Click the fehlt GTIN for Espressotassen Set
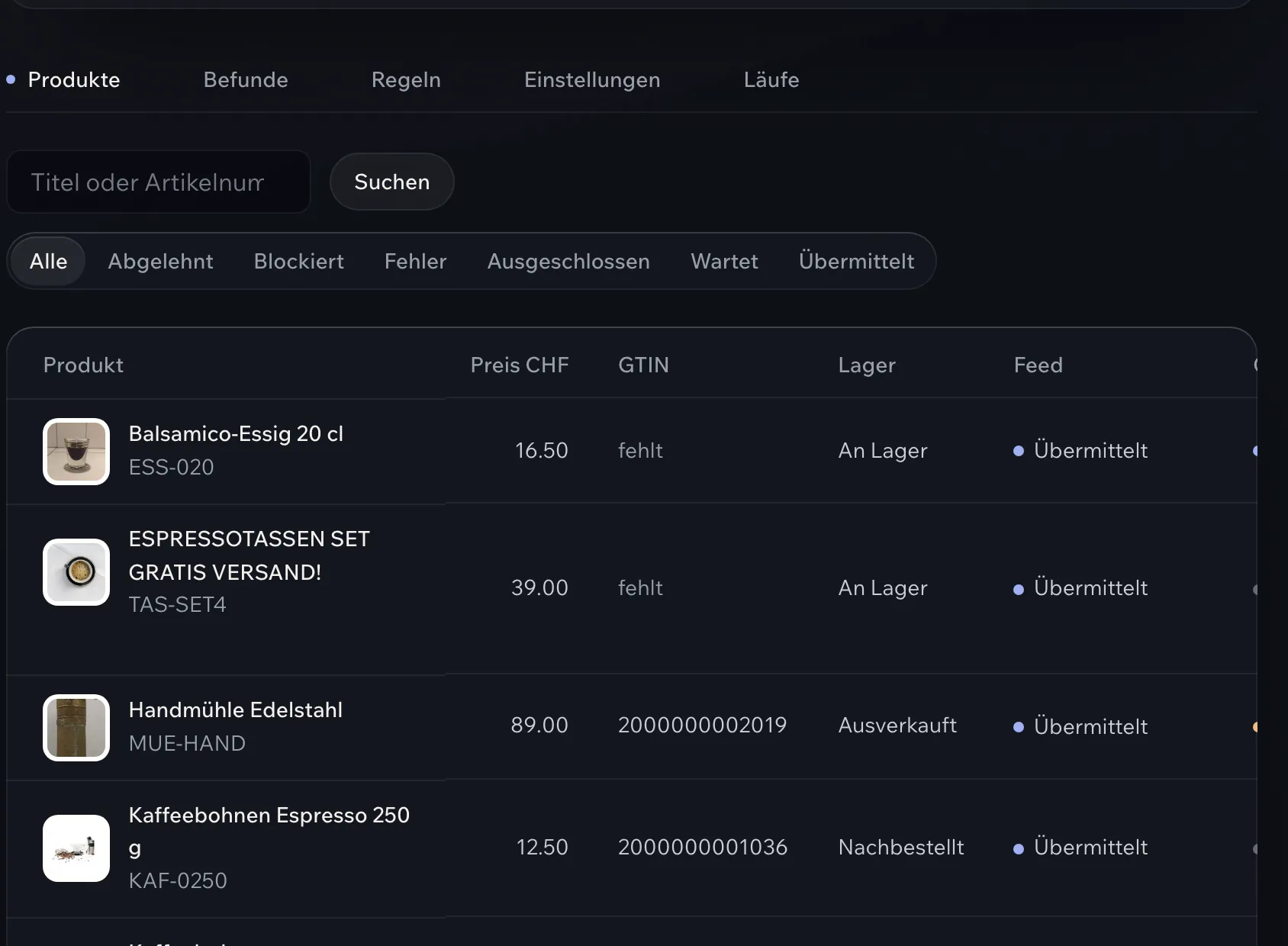Viewport: 1288px width, 946px height. (640, 588)
